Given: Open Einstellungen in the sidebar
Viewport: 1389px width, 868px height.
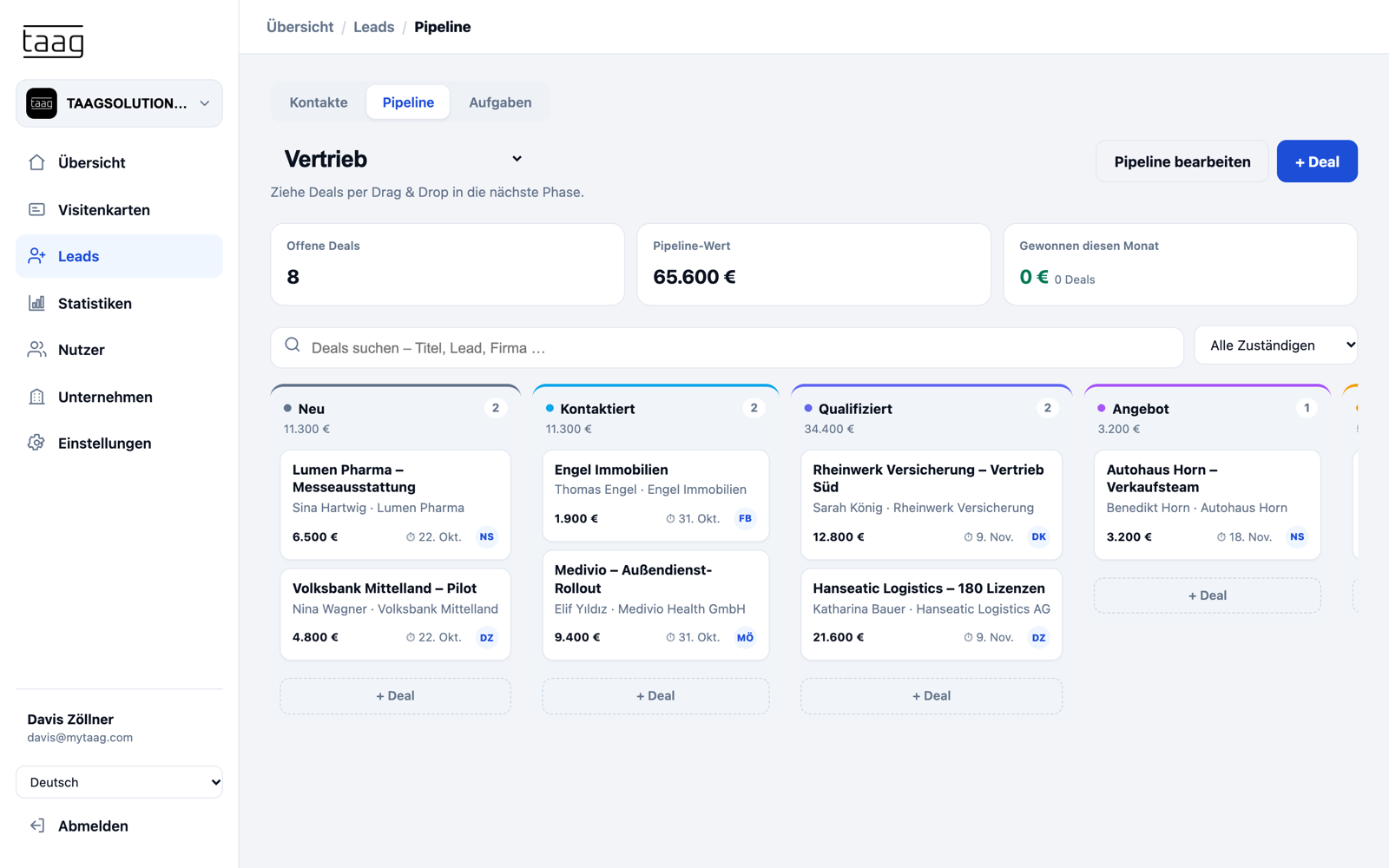Looking at the screenshot, I should click(119, 443).
